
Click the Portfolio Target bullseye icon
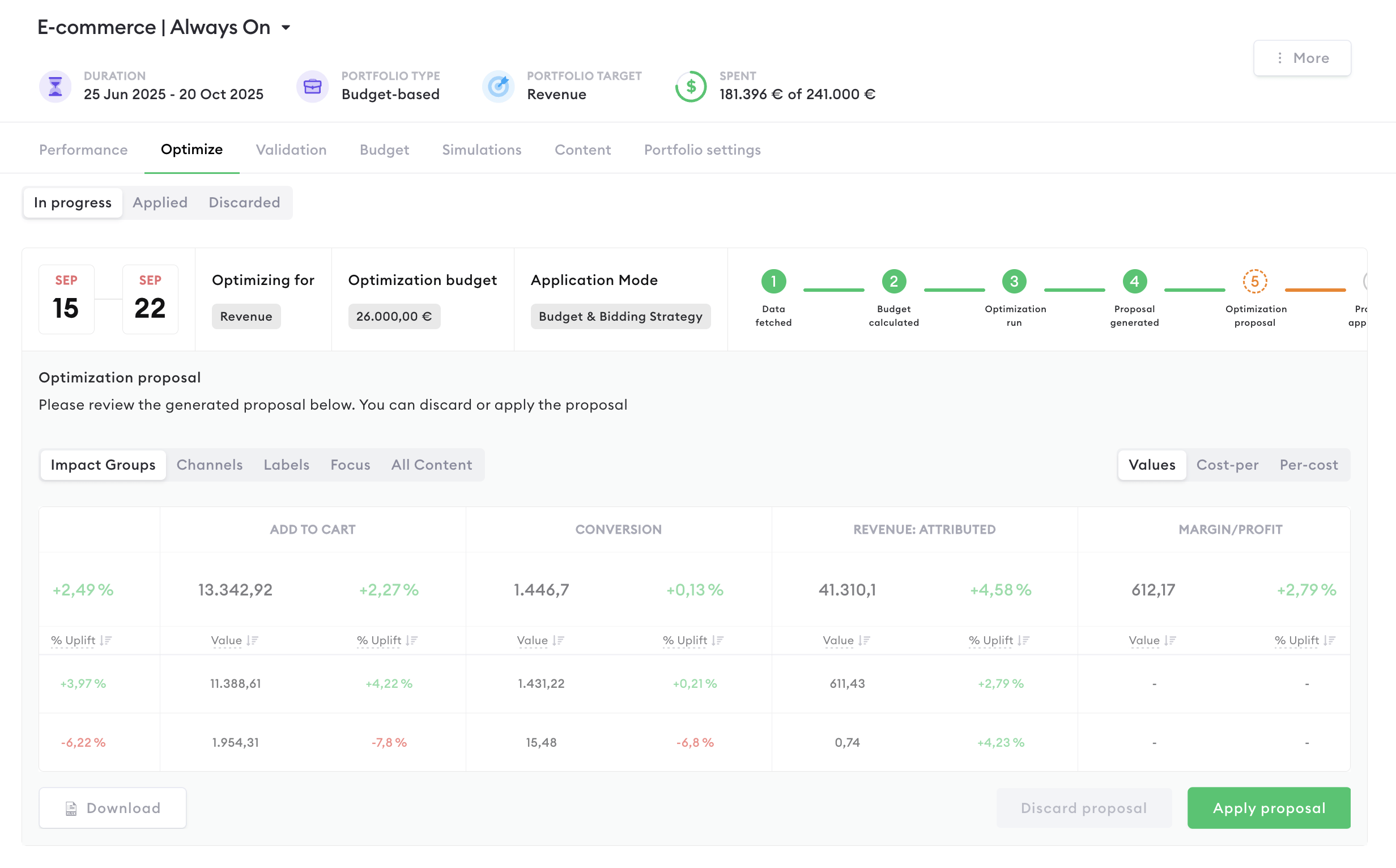[x=497, y=86]
